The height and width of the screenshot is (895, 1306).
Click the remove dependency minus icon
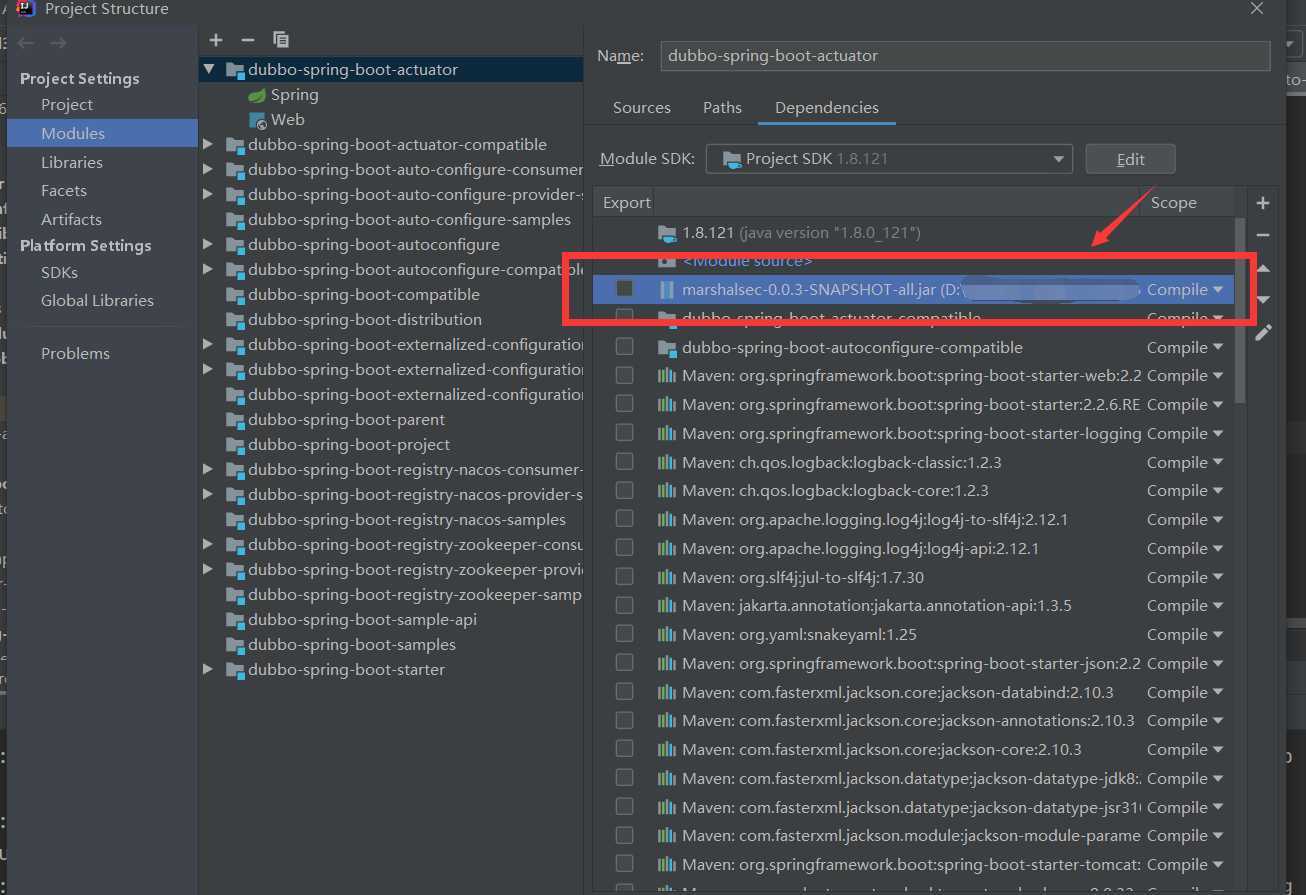pyautogui.click(x=1263, y=235)
